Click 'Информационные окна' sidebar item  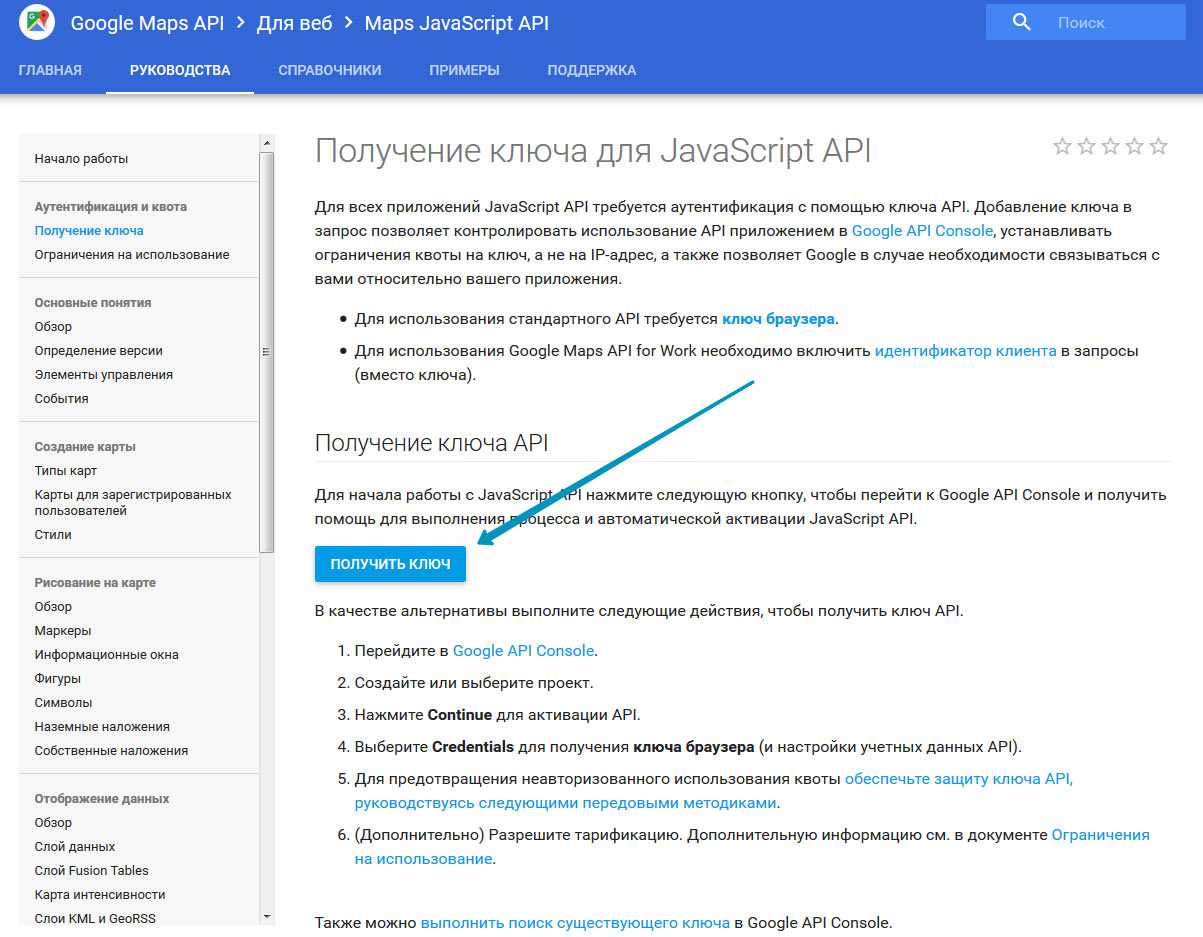[x=106, y=655]
